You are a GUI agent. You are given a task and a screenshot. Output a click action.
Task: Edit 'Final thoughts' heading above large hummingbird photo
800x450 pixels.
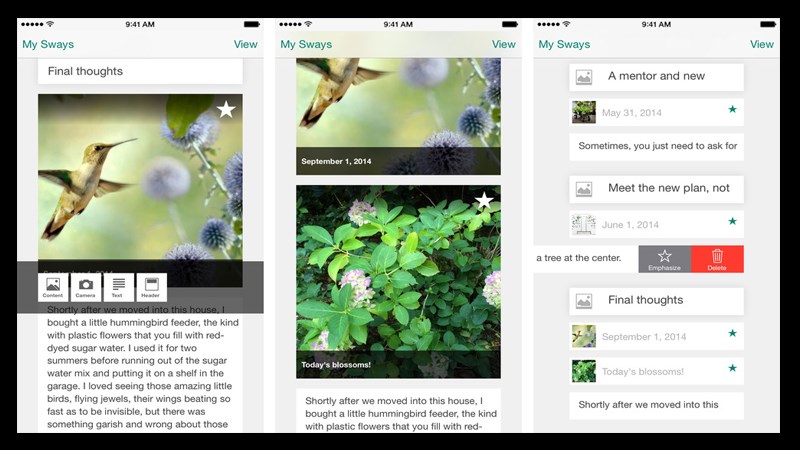click(140, 71)
